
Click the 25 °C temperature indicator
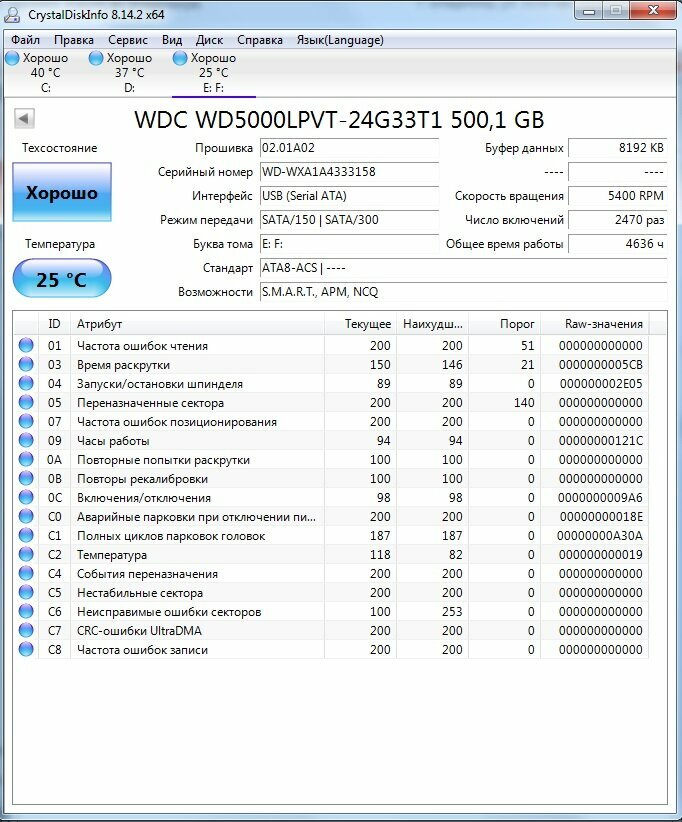pos(62,279)
